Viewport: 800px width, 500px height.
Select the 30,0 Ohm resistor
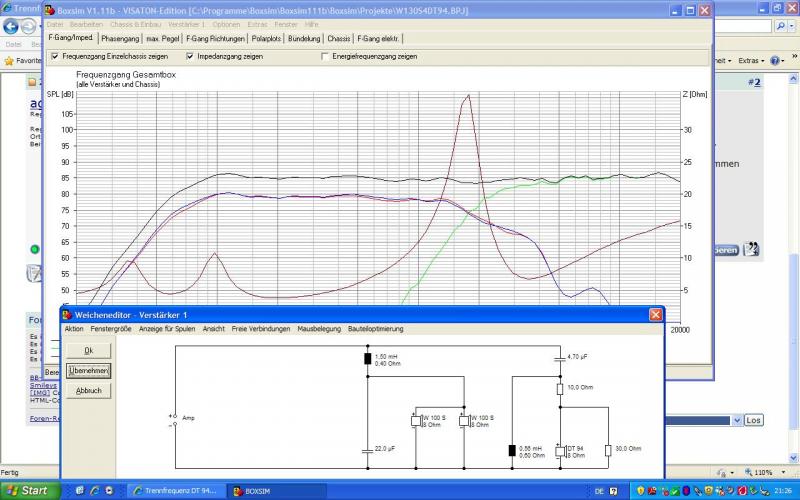(608, 451)
